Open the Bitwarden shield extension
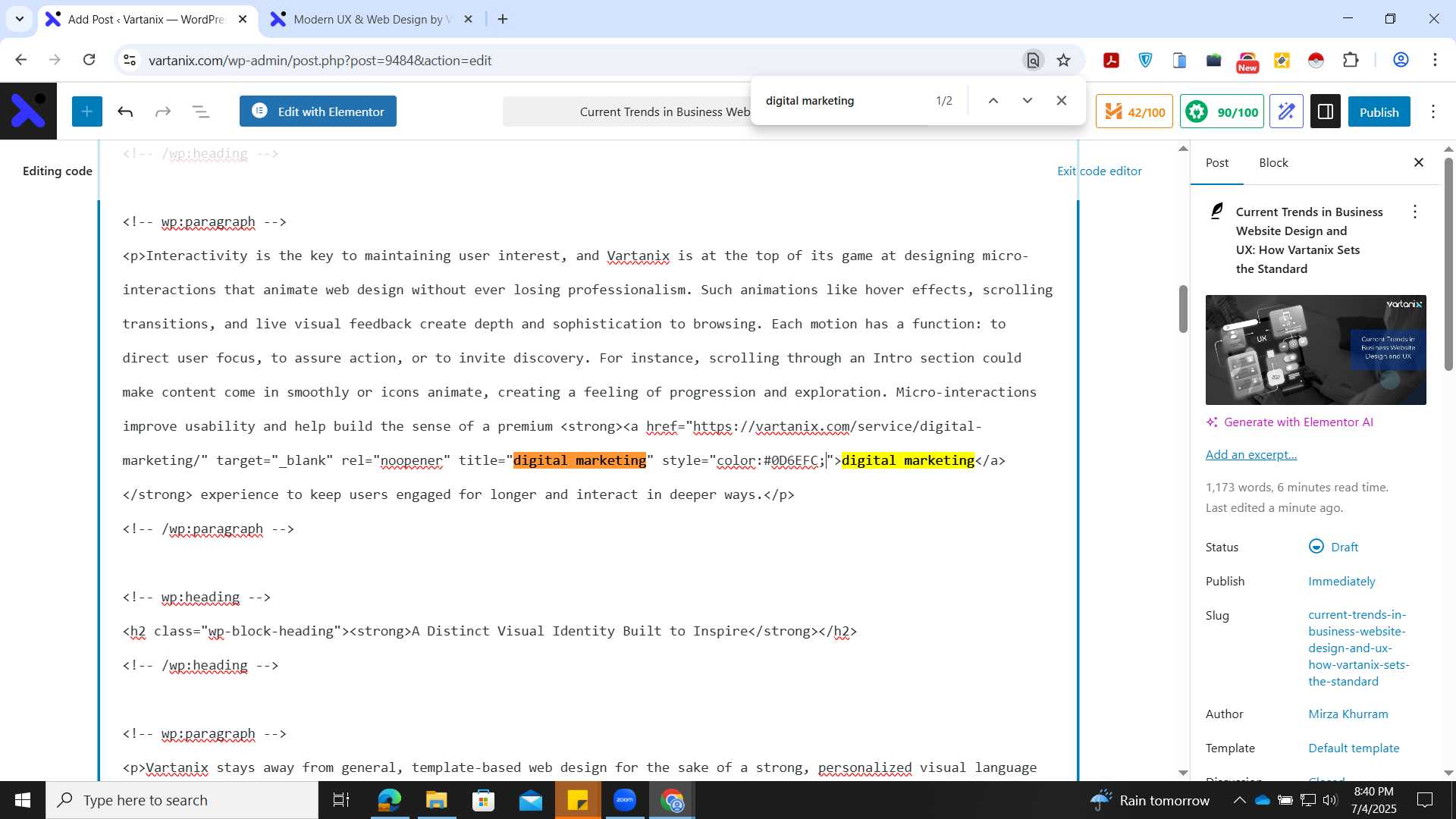Screen dimensions: 1456x819 (x=1145, y=61)
